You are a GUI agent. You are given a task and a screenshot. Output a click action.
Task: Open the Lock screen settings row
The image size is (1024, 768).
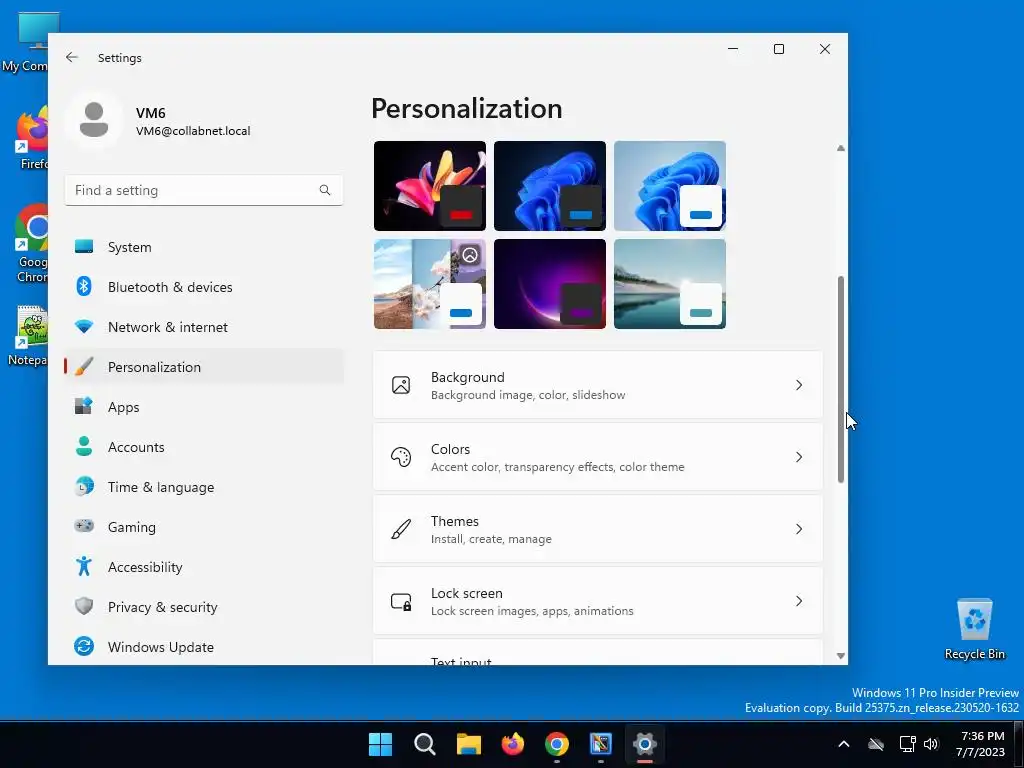pyautogui.click(x=598, y=601)
